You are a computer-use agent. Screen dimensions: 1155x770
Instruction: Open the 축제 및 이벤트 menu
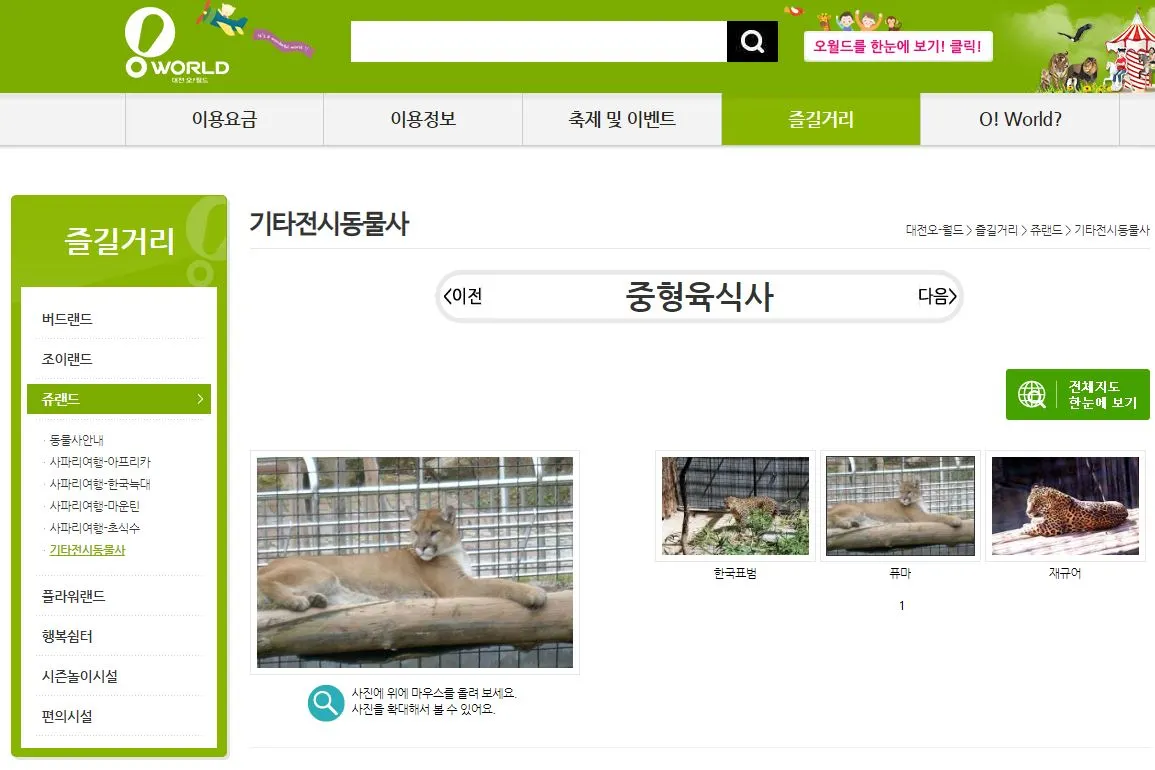pyautogui.click(x=622, y=119)
